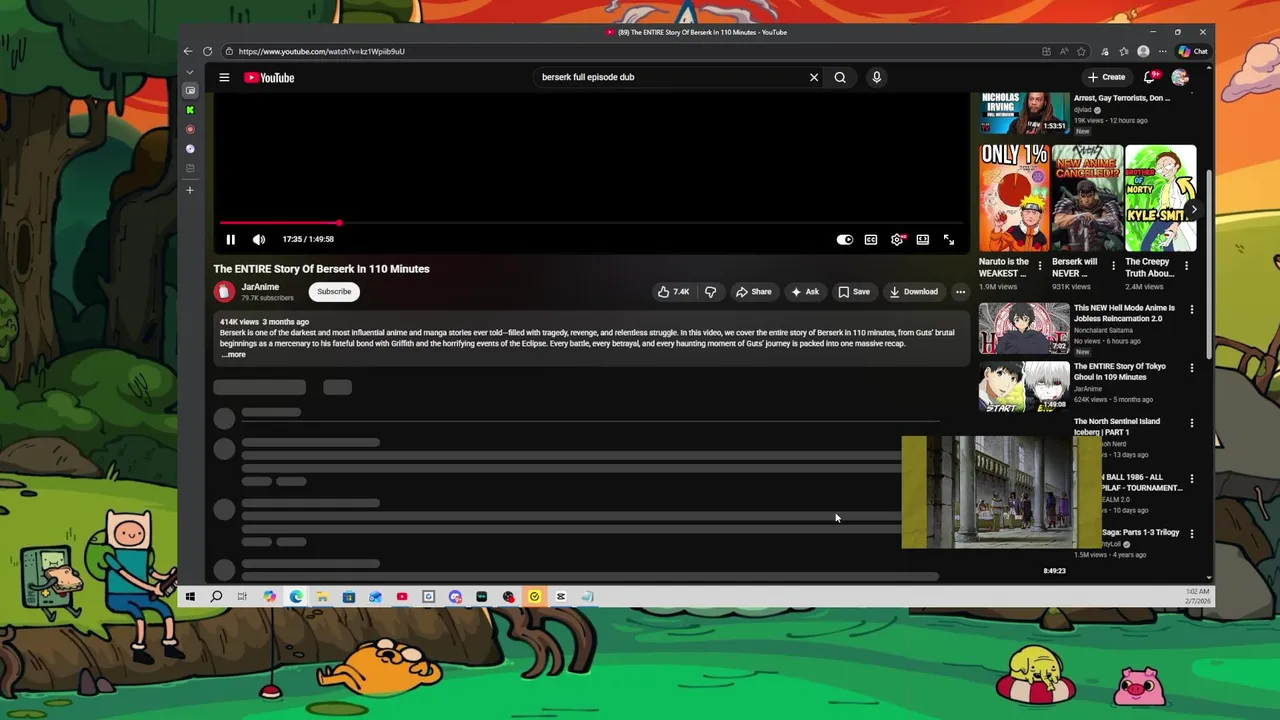Mute the video using the speaker icon
The image size is (1280, 720).
click(259, 239)
